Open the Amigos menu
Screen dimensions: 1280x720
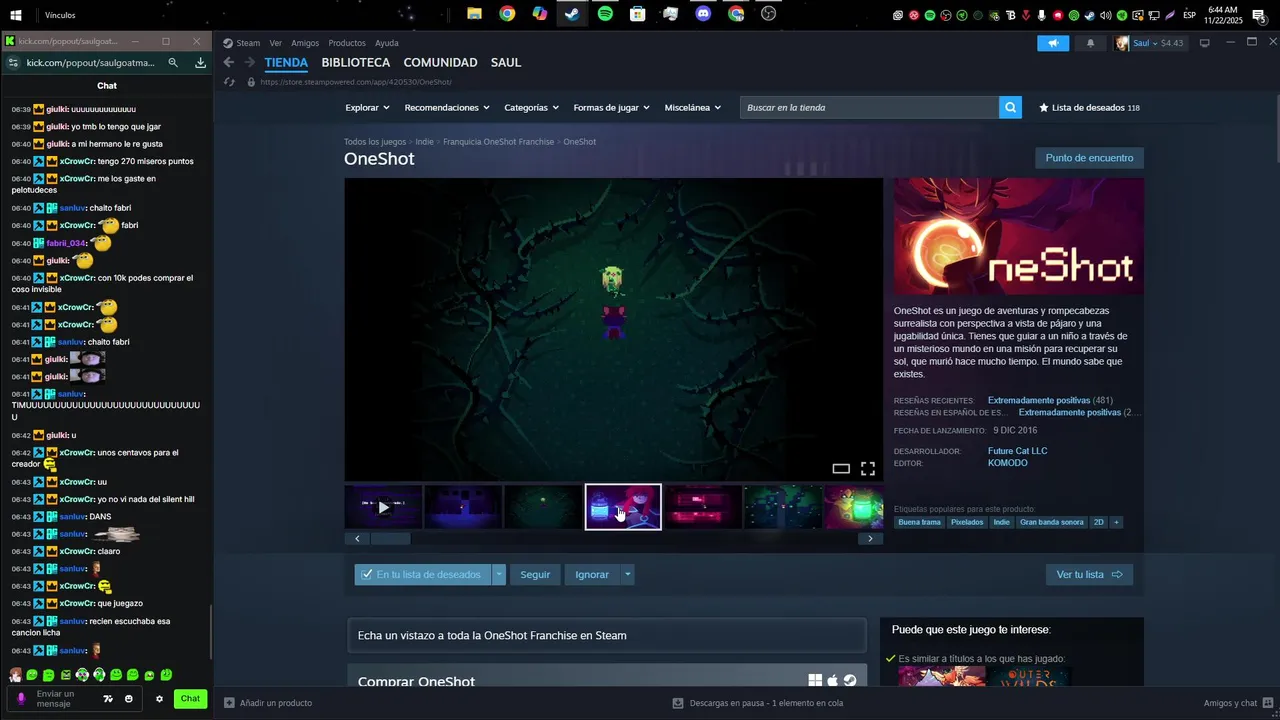[x=305, y=43]
